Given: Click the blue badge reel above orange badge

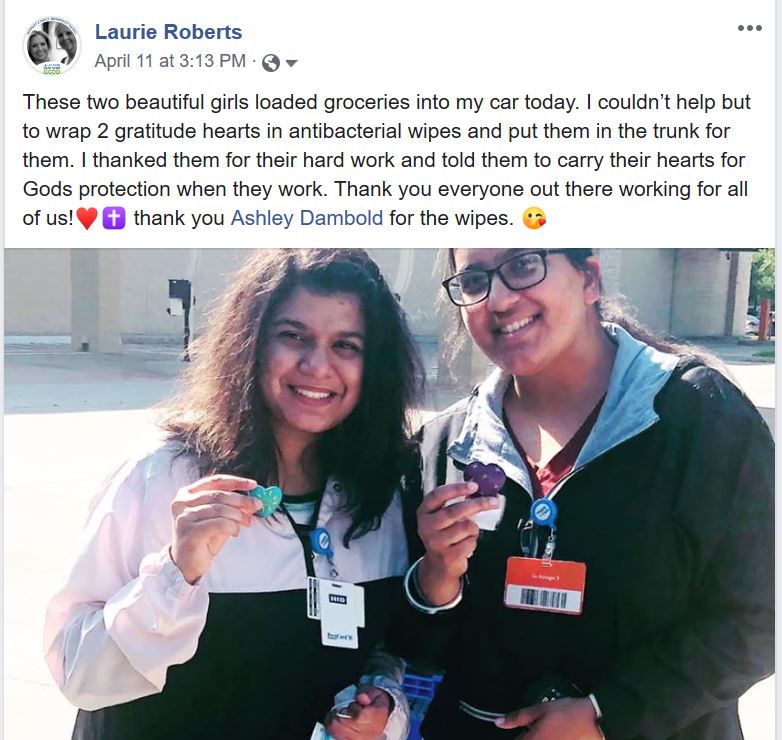Looking at the screenshot, I should click(544, 513).
